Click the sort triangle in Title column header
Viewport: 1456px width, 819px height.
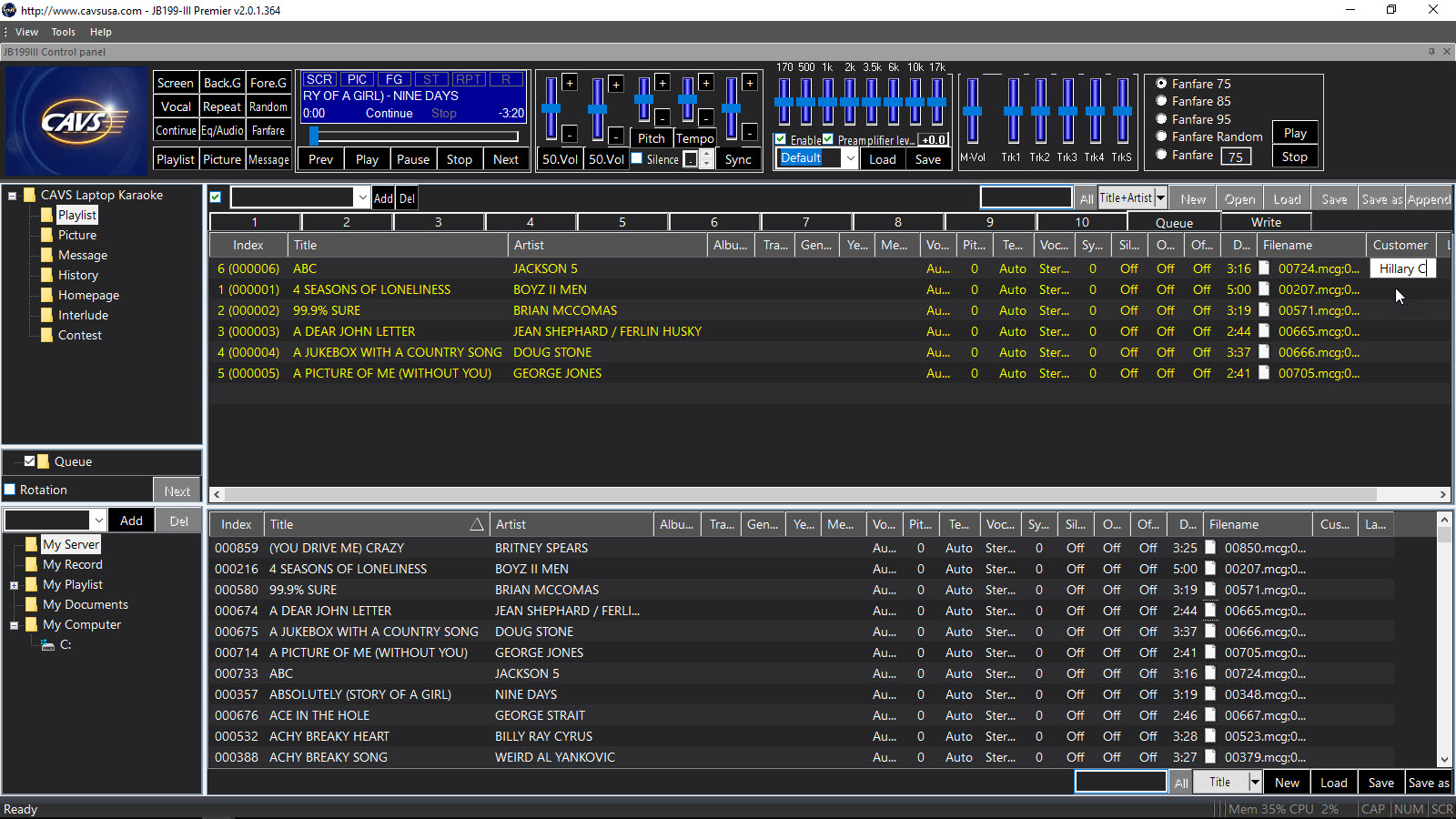pos(477,524)
